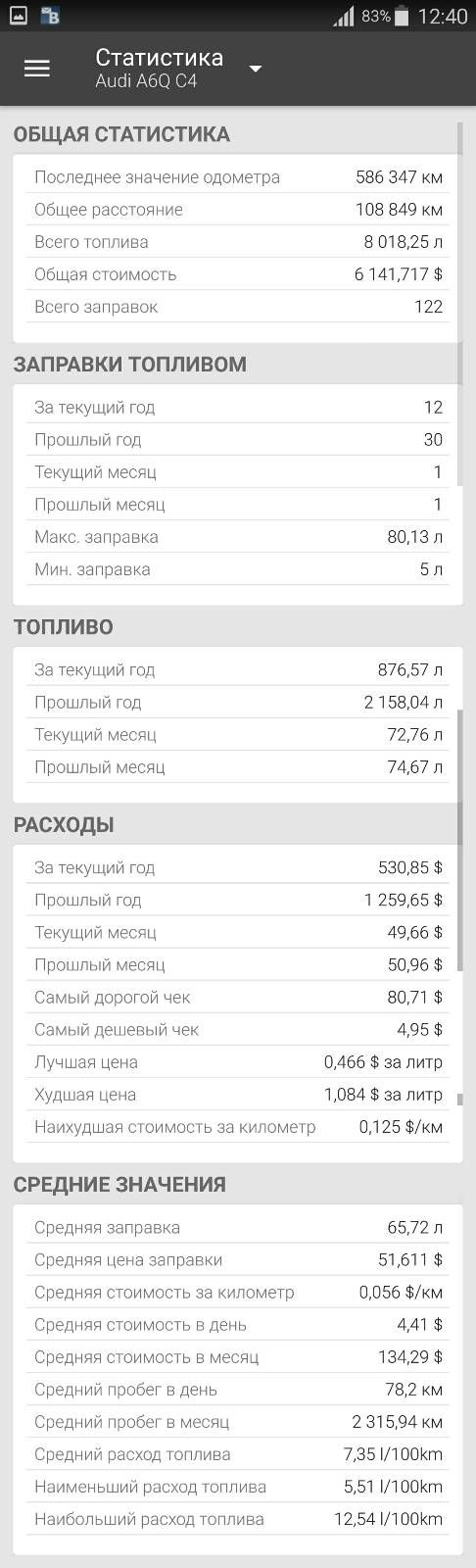Viewport: 476px width, 1568px height.
Task: Tap the ЗАПРАВКИ ТОПЛИВОМ section header
Action: pos(129,365)
